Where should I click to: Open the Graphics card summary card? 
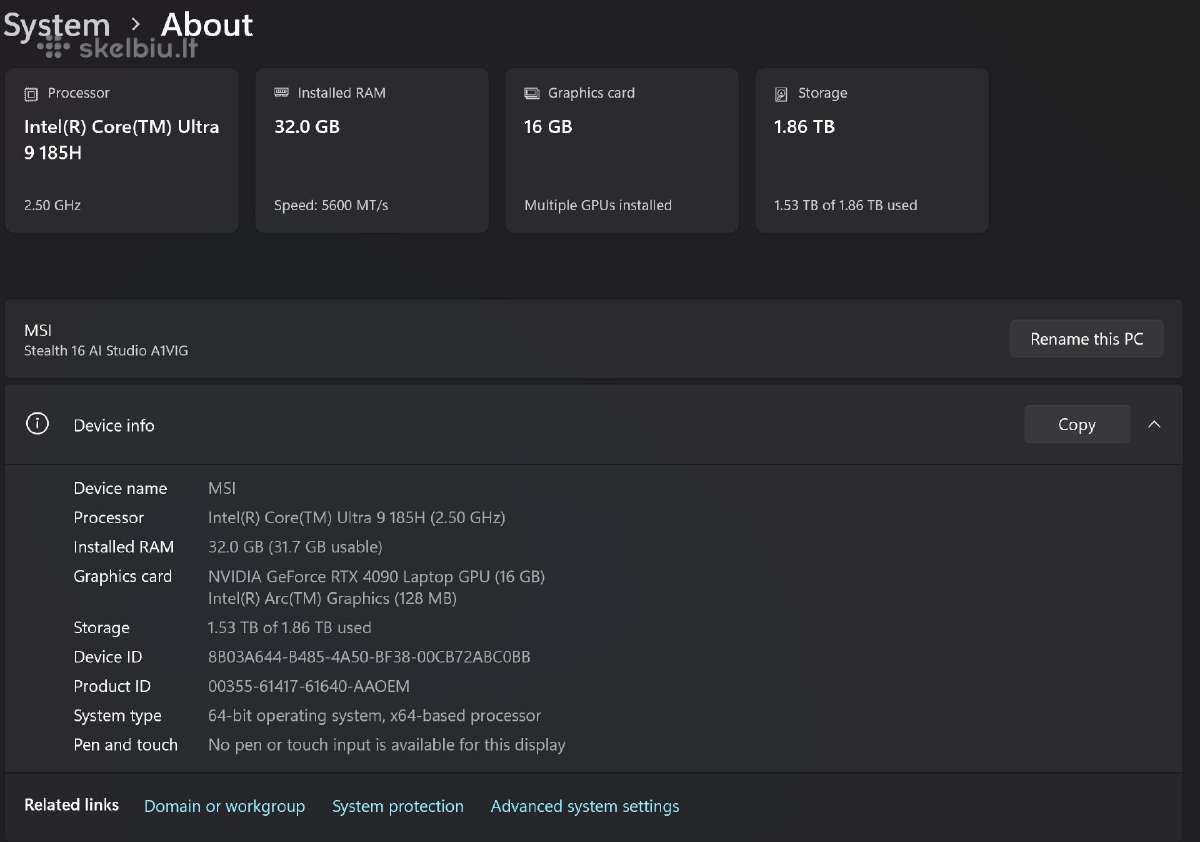622,150
